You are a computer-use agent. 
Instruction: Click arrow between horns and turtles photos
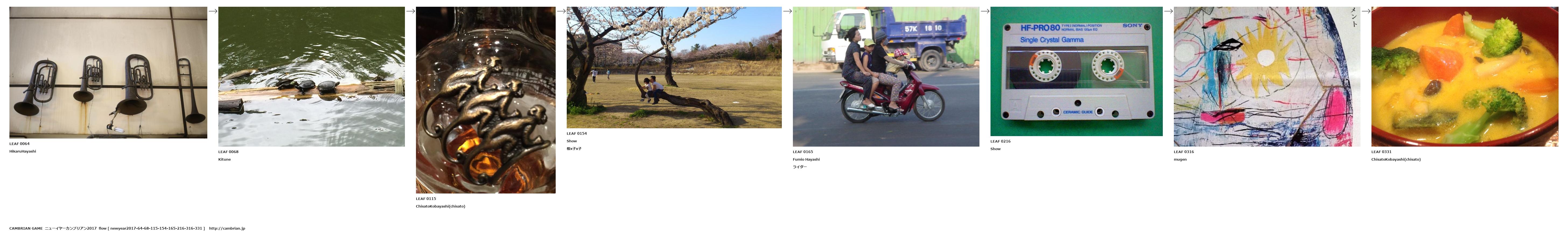(x=213, y=11)
